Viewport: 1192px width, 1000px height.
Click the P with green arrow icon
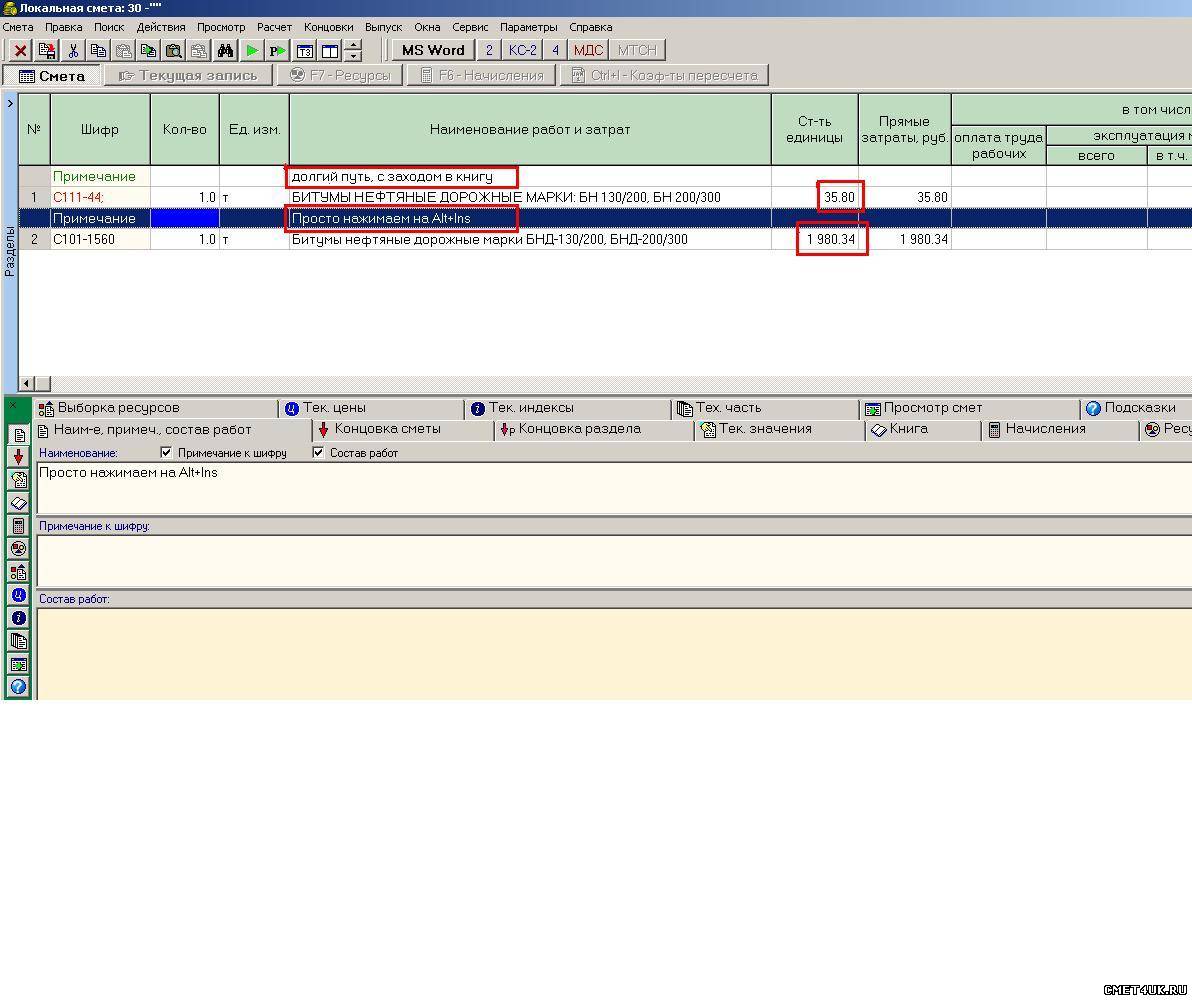tap(277, 51)
